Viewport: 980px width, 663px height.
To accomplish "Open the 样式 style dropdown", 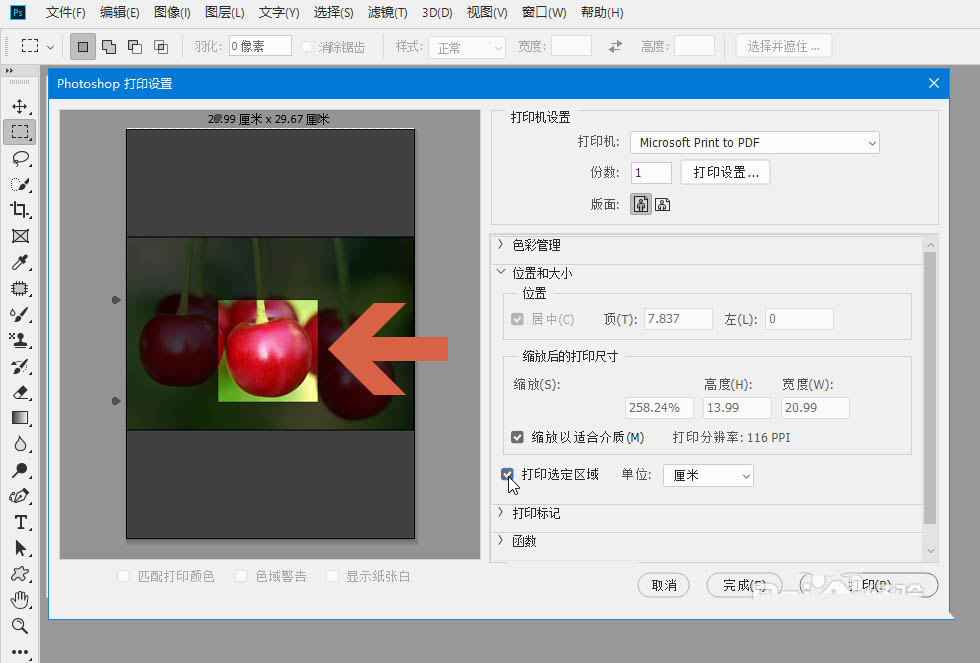I will 467,47.
